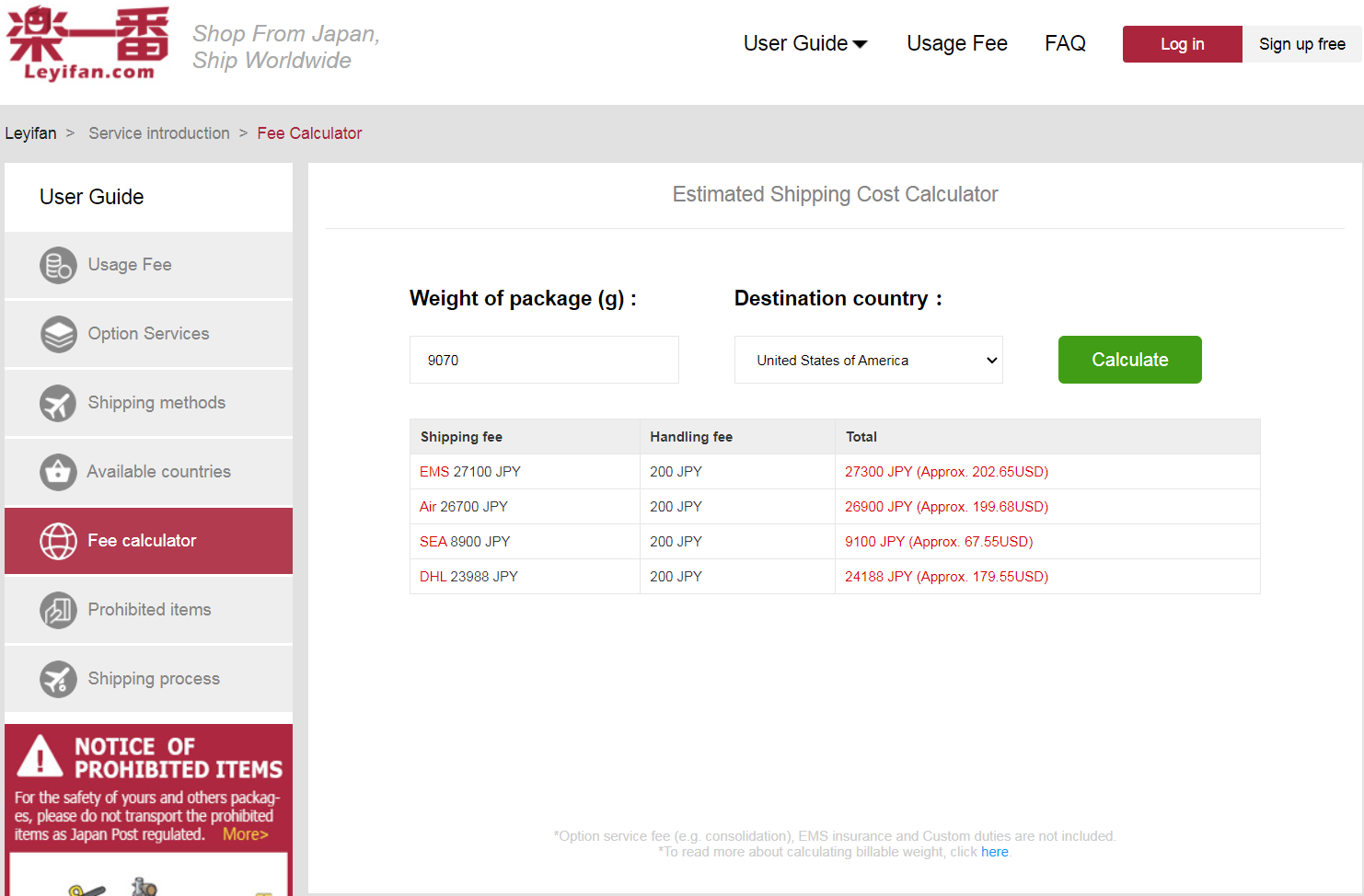The image size is (1364, 896).
Task: Click the Weight of package input field
Action: (543, 360)
